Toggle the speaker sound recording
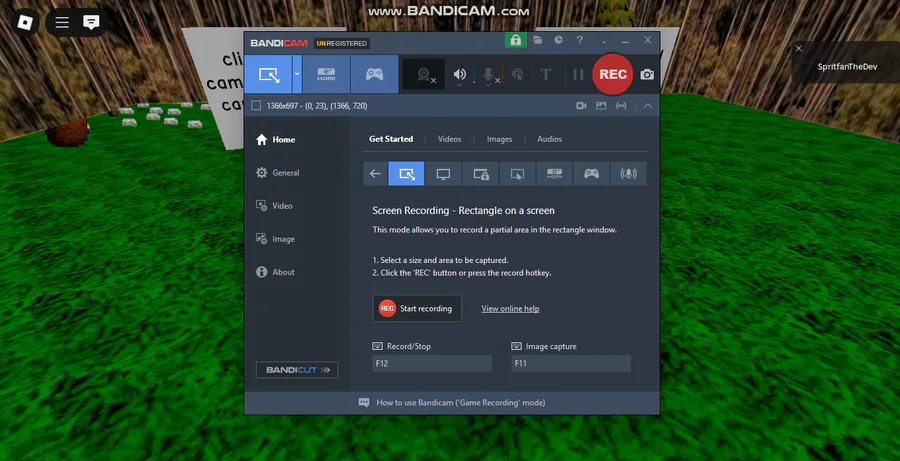Image resolution: width=900 pixels, height=461 pixels. pyautogui.click(x=460, y=73)
